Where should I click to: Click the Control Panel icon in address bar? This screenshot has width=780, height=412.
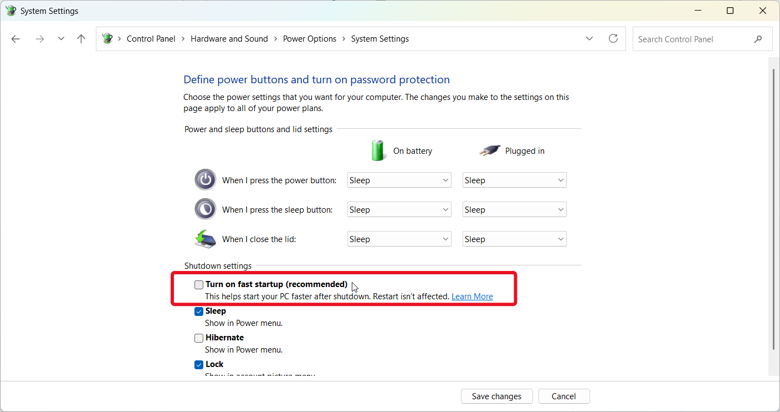pyautogui.click(x=107, y=38)
